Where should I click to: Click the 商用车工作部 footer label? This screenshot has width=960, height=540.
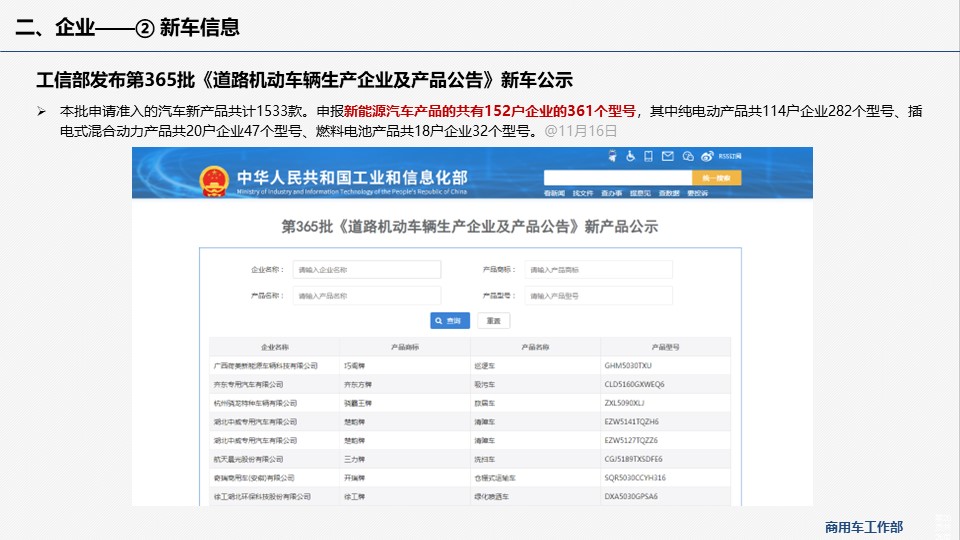click(x=863, y=527)
